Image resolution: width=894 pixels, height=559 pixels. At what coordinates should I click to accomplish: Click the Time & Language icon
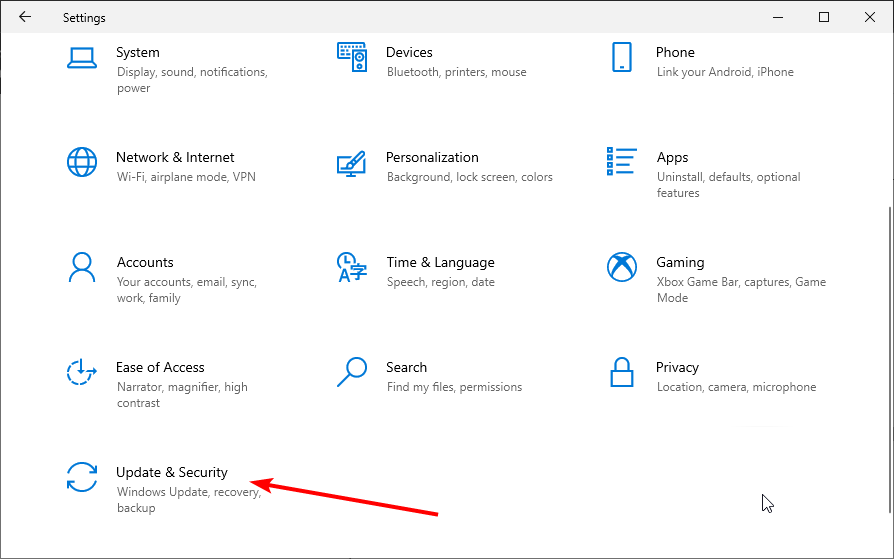tap(352, 267)
